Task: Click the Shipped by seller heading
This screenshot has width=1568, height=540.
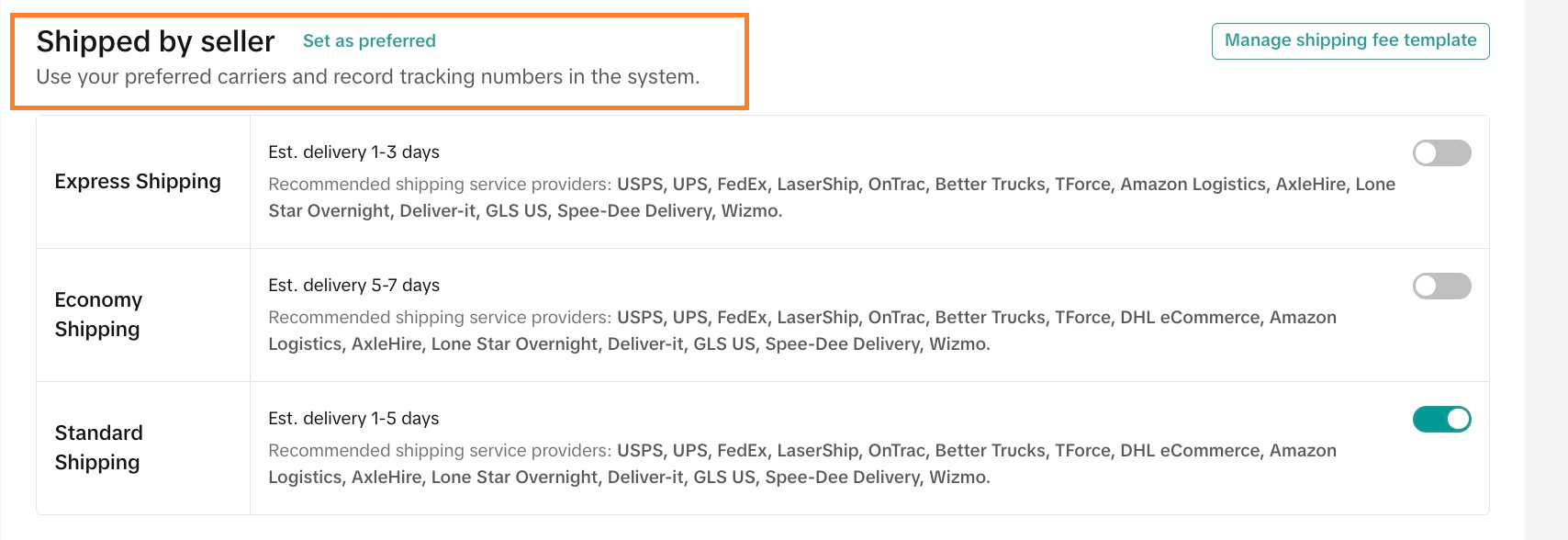Action: click(x=155, y=42)
